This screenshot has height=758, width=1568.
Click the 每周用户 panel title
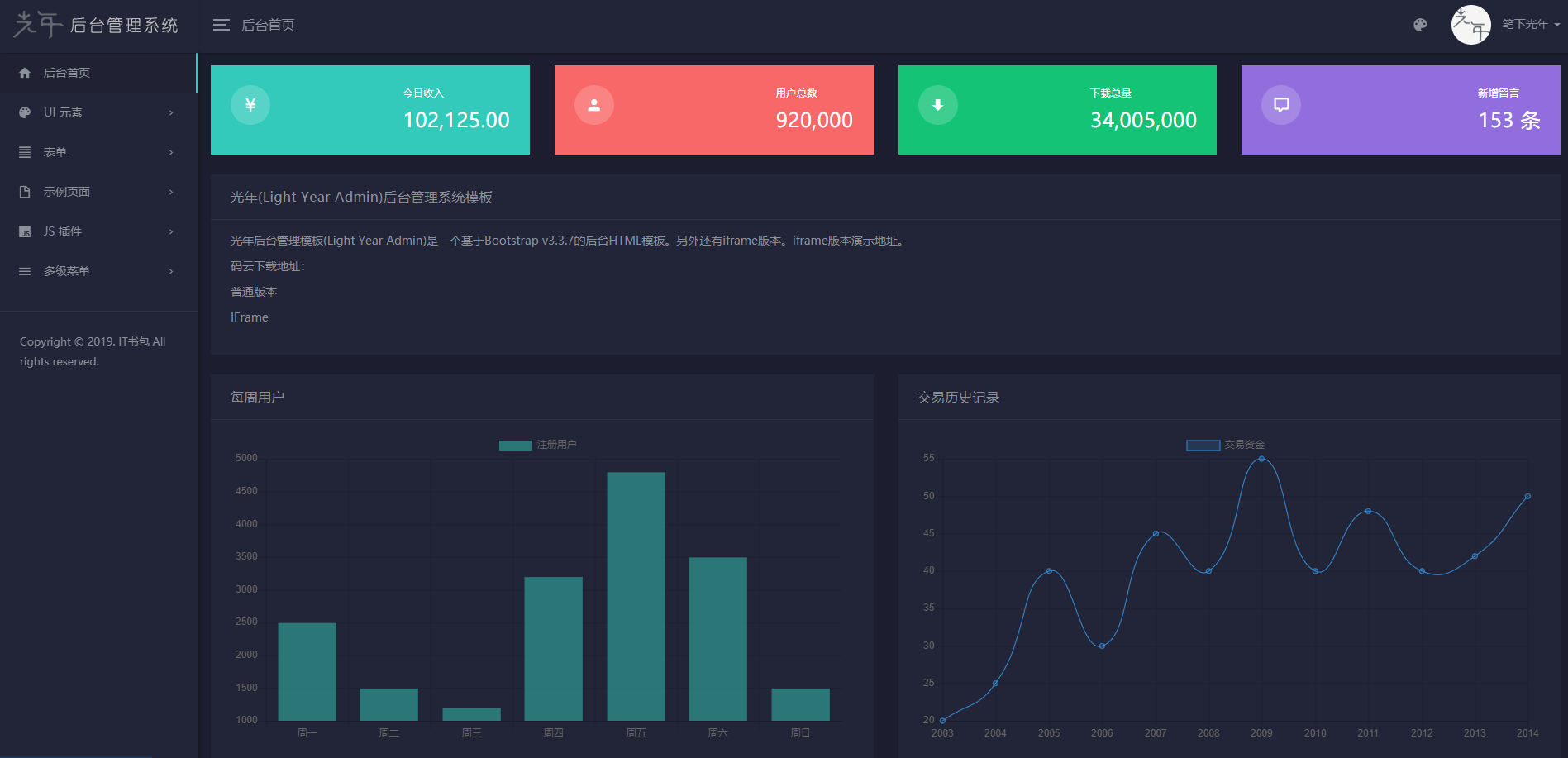(257, 398)
